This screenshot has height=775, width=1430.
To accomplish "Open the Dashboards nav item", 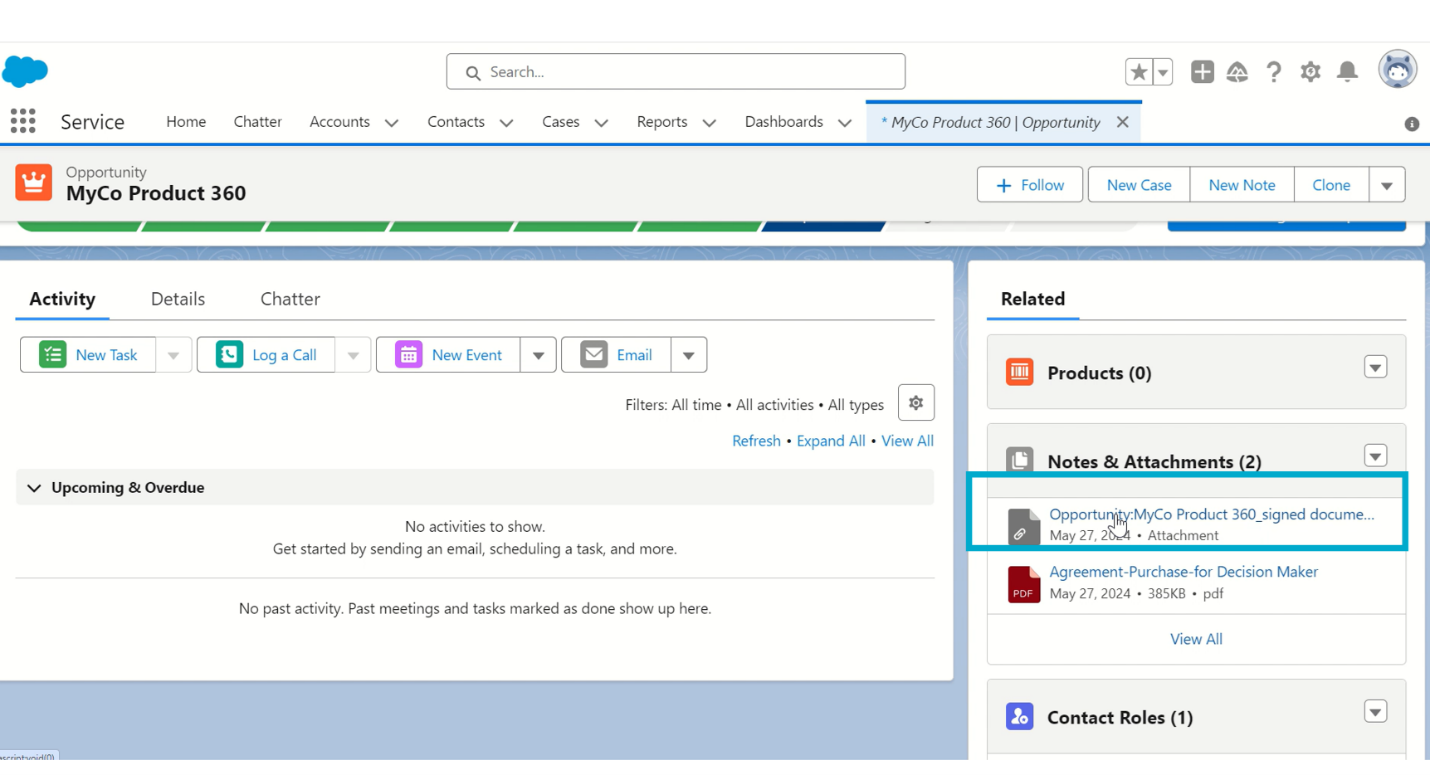I will 784,122.
